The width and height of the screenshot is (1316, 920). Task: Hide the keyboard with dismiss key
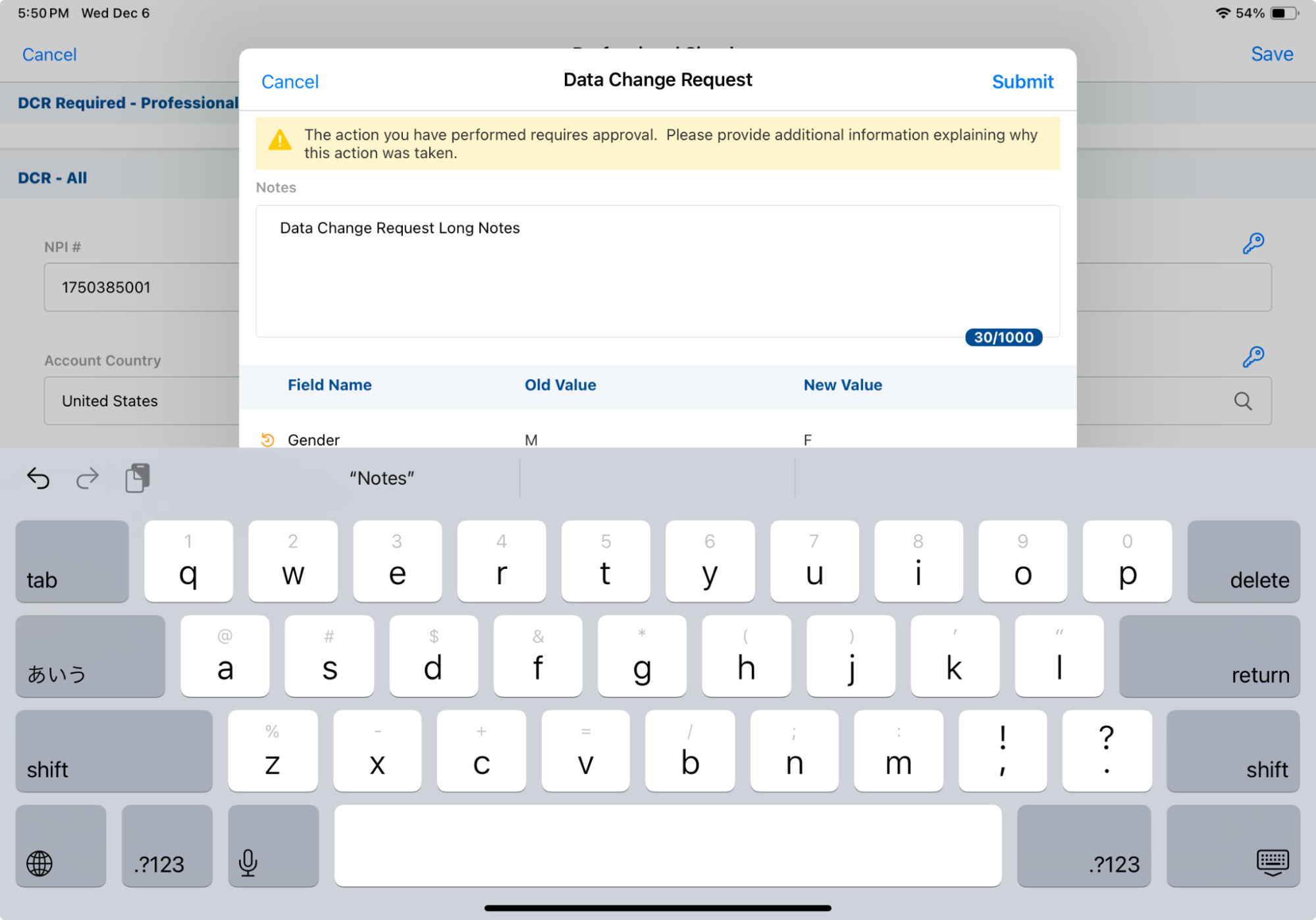pyautogui.click(x=1232, y=847)
